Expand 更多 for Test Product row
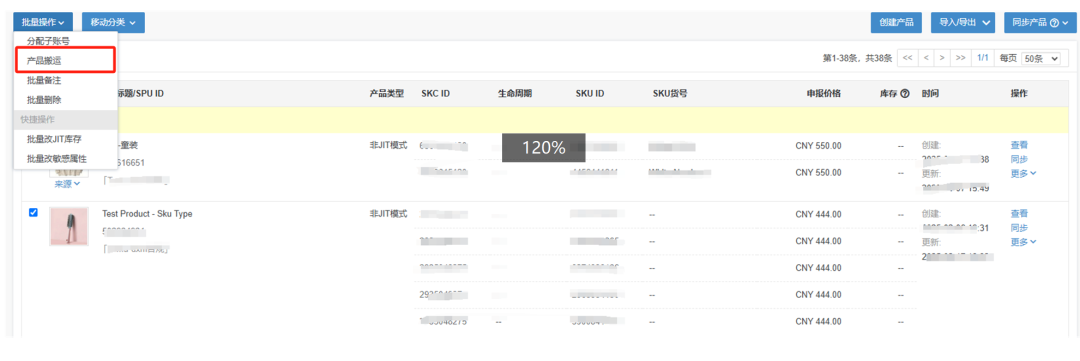 click(1024, 242)
